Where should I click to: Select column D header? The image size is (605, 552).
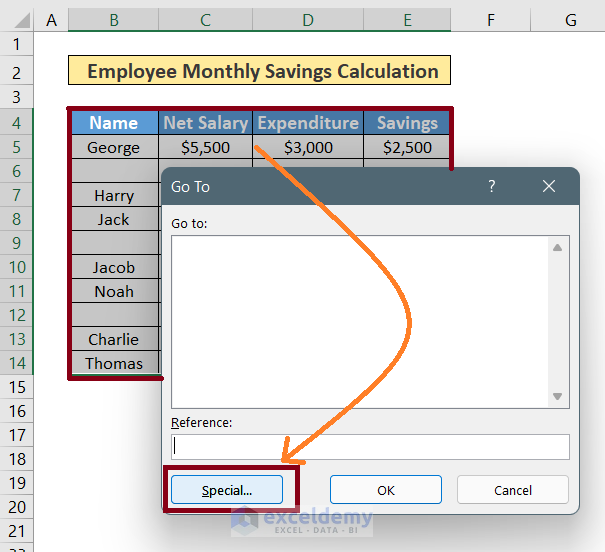308,20
